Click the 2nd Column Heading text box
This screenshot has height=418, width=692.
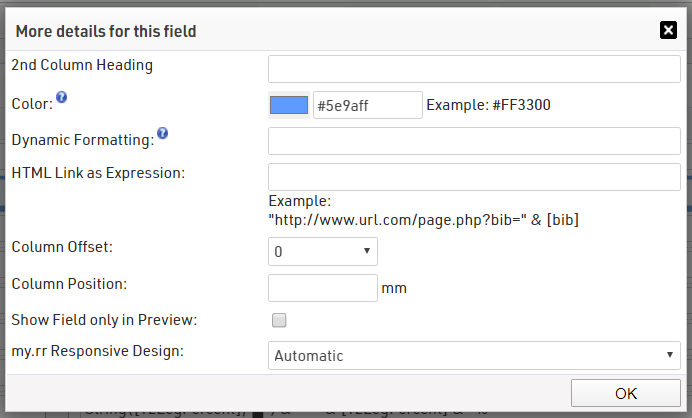(x=474, y=69)
